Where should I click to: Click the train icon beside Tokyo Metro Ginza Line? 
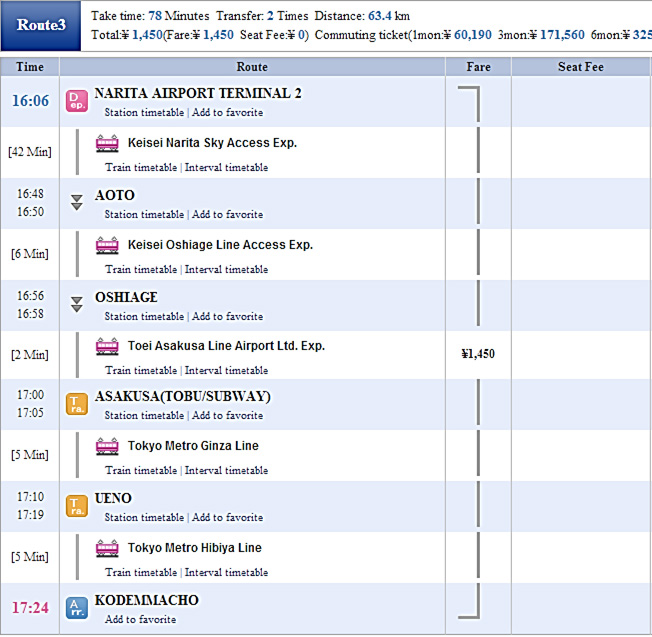coord(107,447)
